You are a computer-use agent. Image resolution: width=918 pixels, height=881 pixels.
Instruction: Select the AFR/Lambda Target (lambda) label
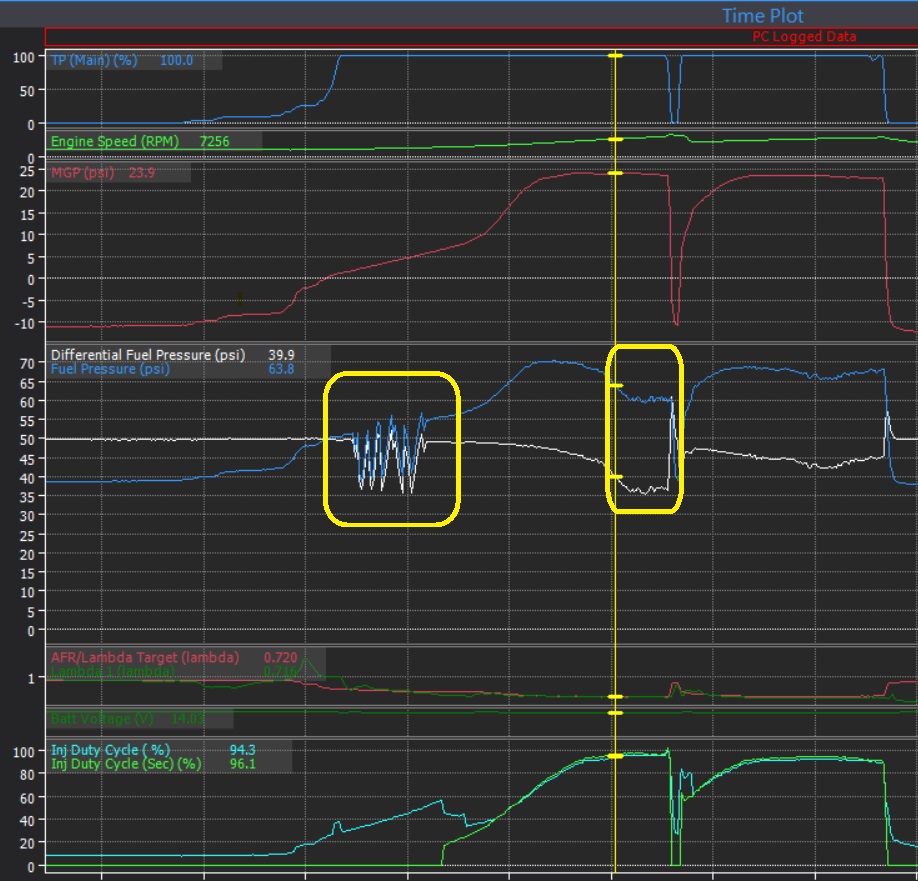(x=145, y=657)
